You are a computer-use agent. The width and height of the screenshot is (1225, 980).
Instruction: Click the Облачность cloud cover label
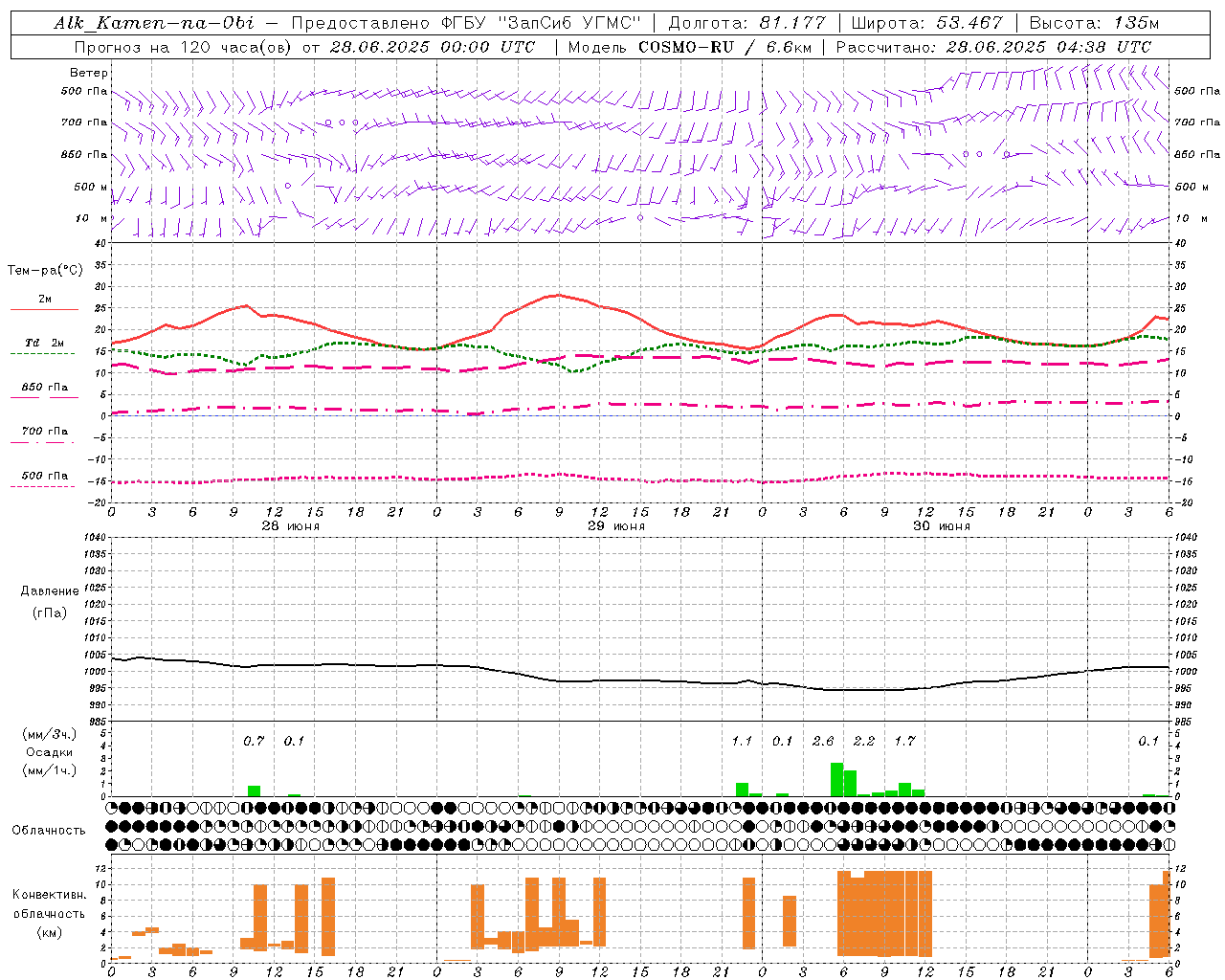coord(49,831)
